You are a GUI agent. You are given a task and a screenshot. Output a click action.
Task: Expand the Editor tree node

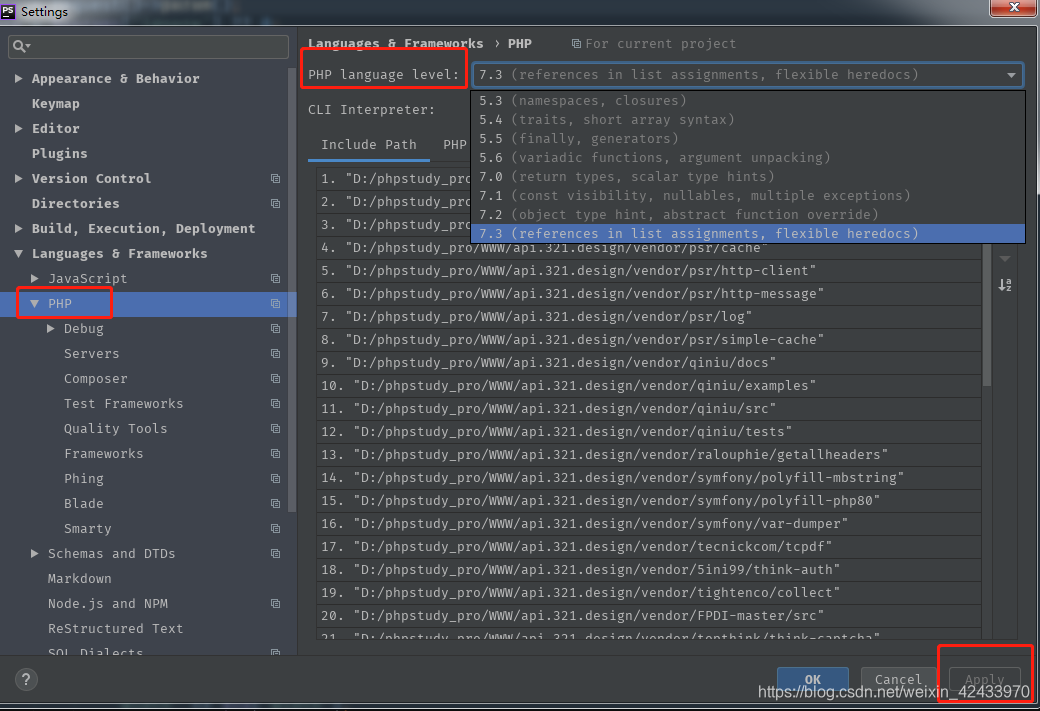pyautogui.click(x=18, y=128)
